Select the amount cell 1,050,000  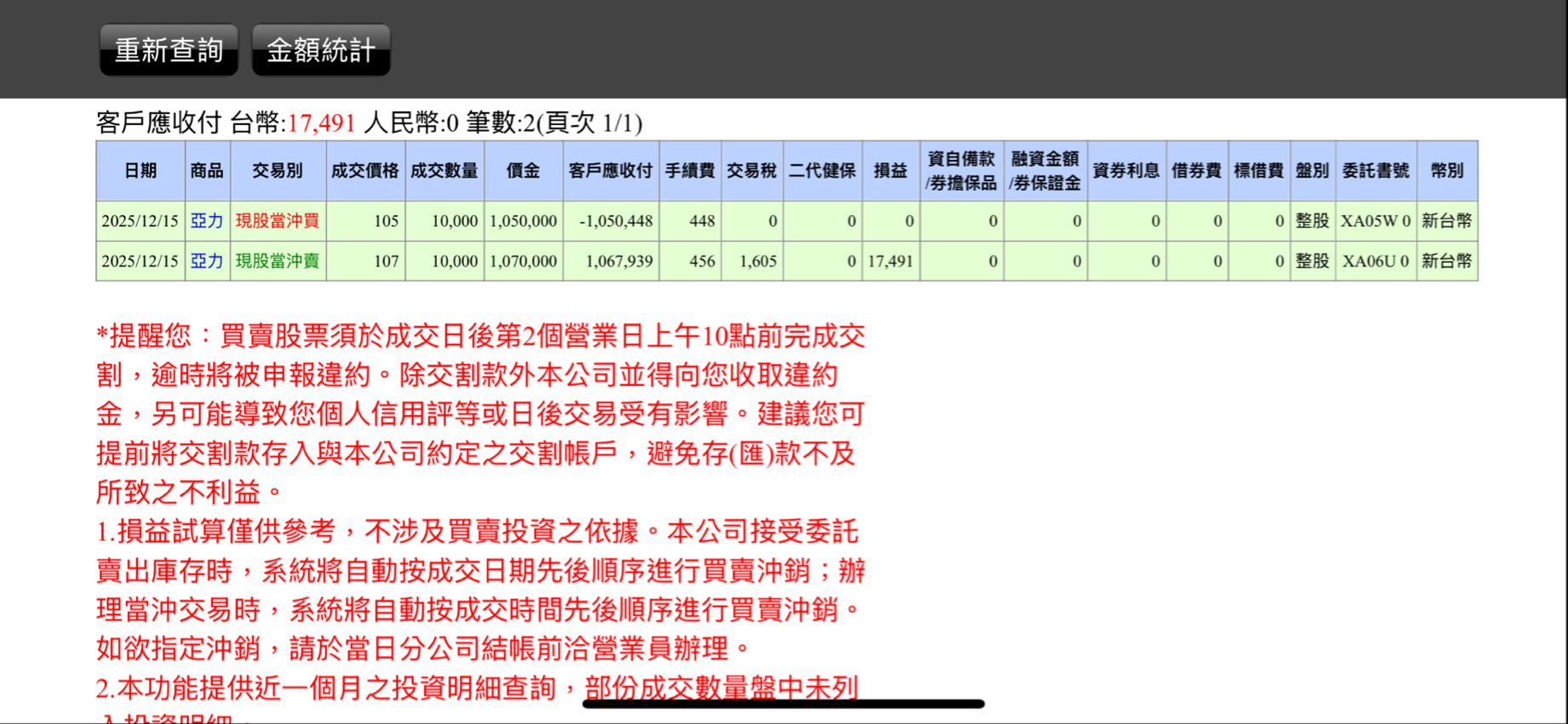pyautogui.click(x=524, y=221)
